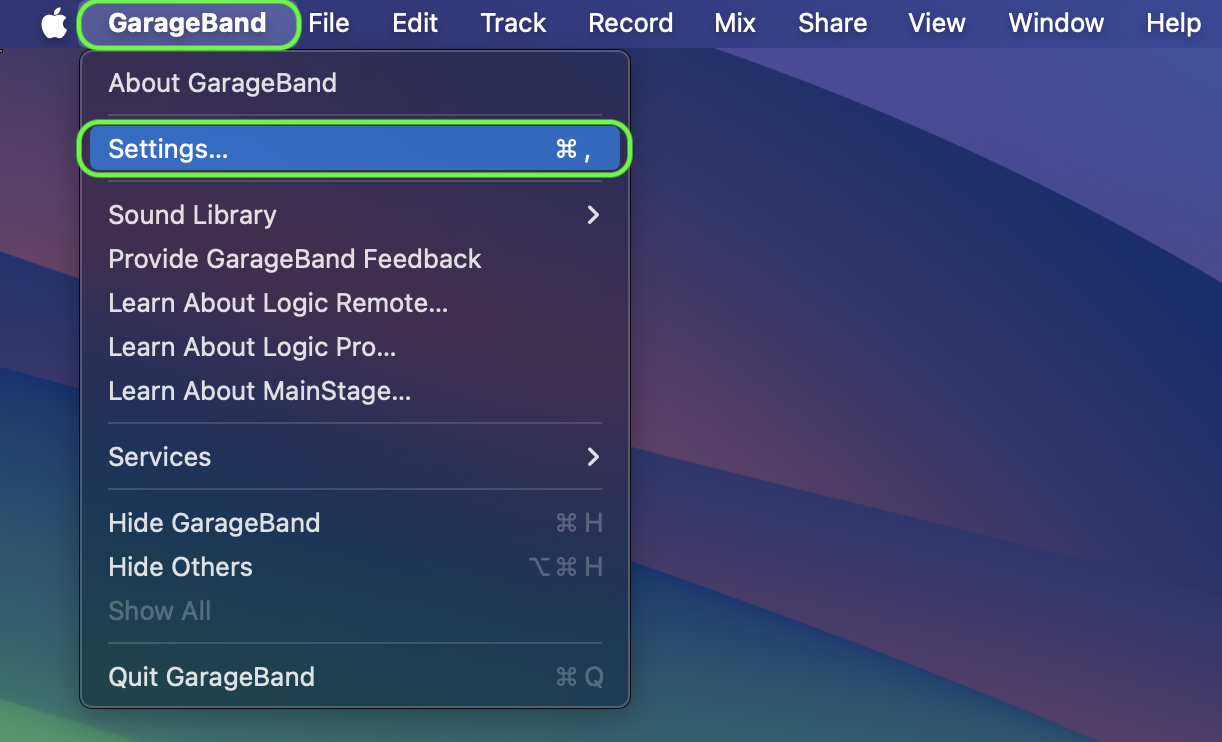Image resolution: width=1222 pixels, height=742 pixels.
Task: Expand the Services submenu
Action: click(355, 457)
